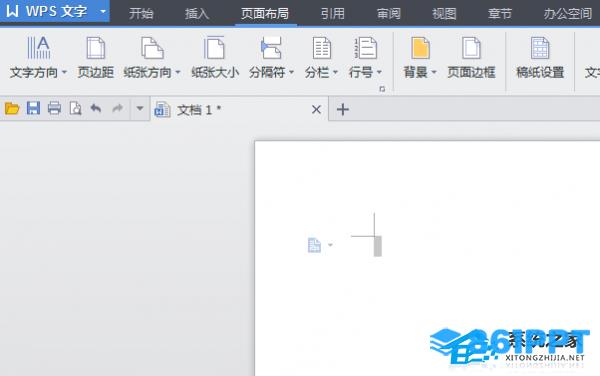Viewport: 600px width, 376px height.
Task: Open the WPS 文字 application menu
Action: tap(55, 11)
